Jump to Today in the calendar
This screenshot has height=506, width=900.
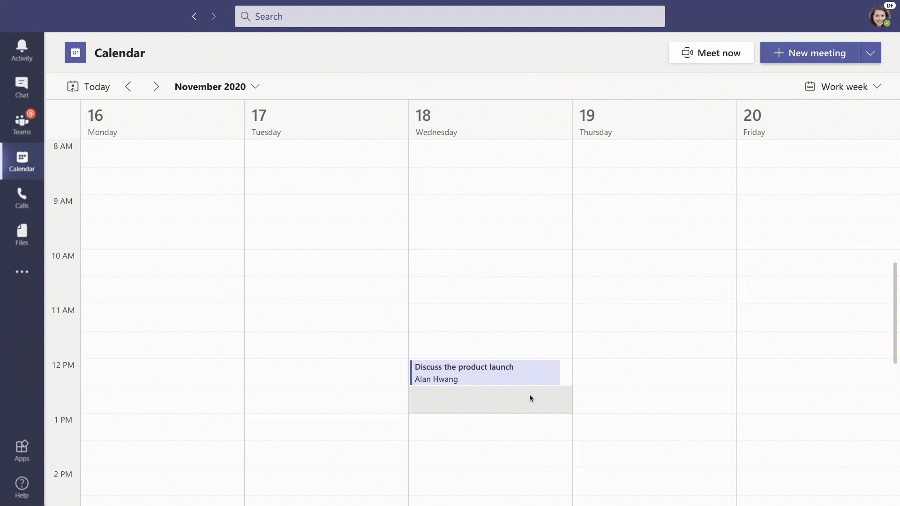click(x=89, y=87)
